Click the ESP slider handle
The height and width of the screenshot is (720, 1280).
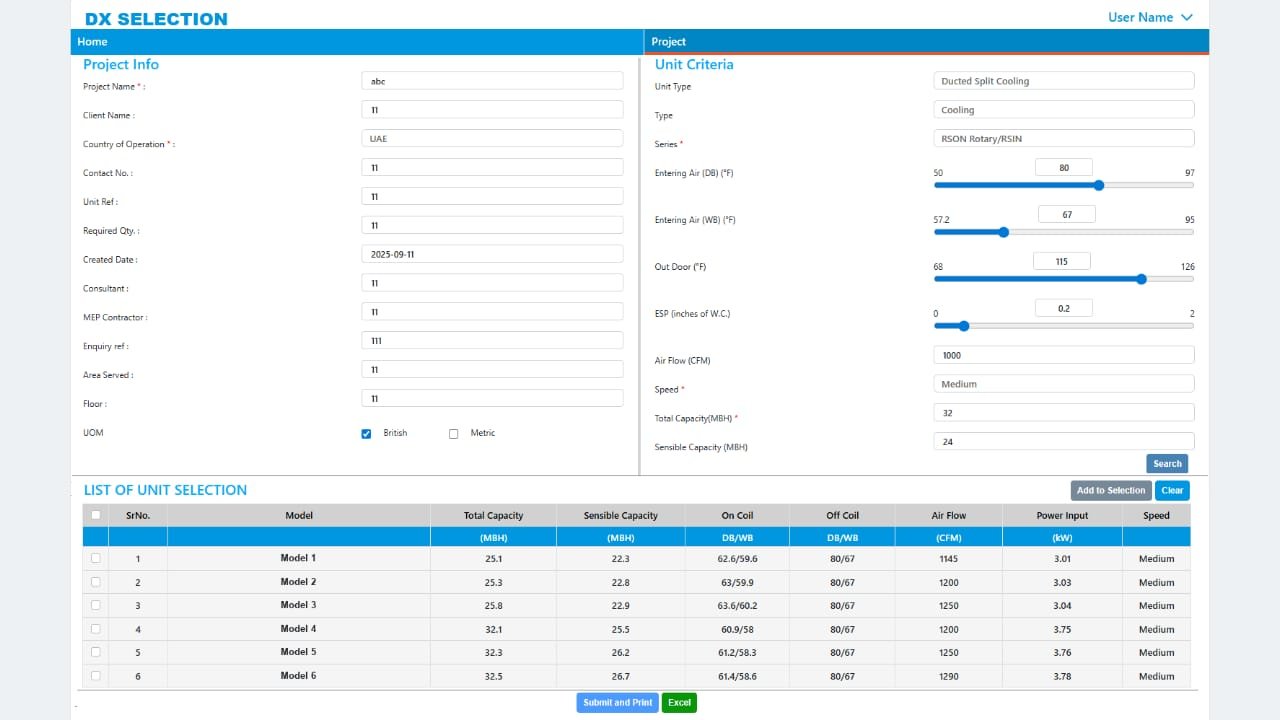tap(964, 326)
